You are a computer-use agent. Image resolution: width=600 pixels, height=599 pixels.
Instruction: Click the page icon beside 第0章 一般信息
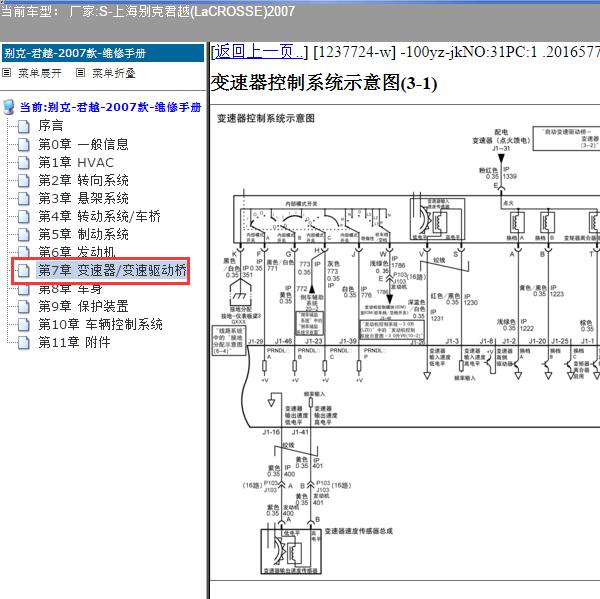[24, 144]
